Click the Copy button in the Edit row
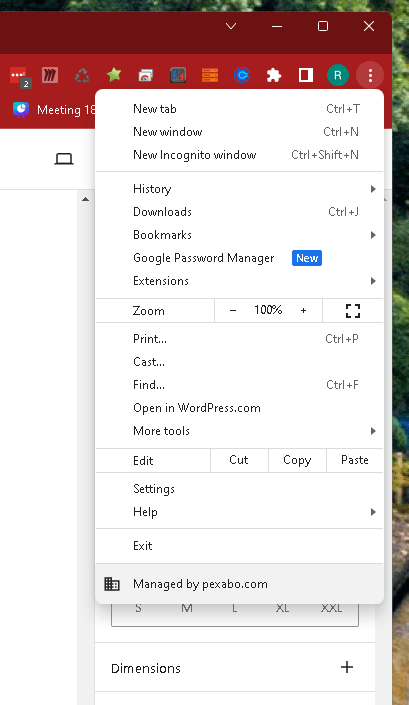The image size is (409, 705). [297, 460]
